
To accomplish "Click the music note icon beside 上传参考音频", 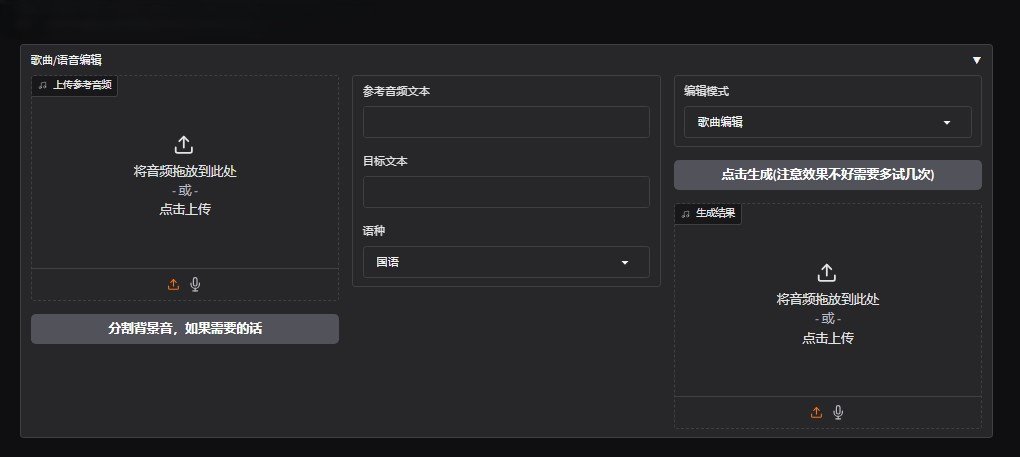I will point(42,86).
